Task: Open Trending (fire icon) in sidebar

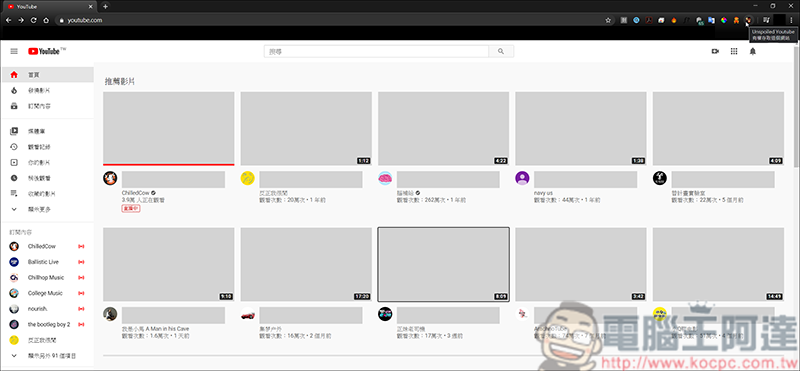Action: tap(47, 90)
